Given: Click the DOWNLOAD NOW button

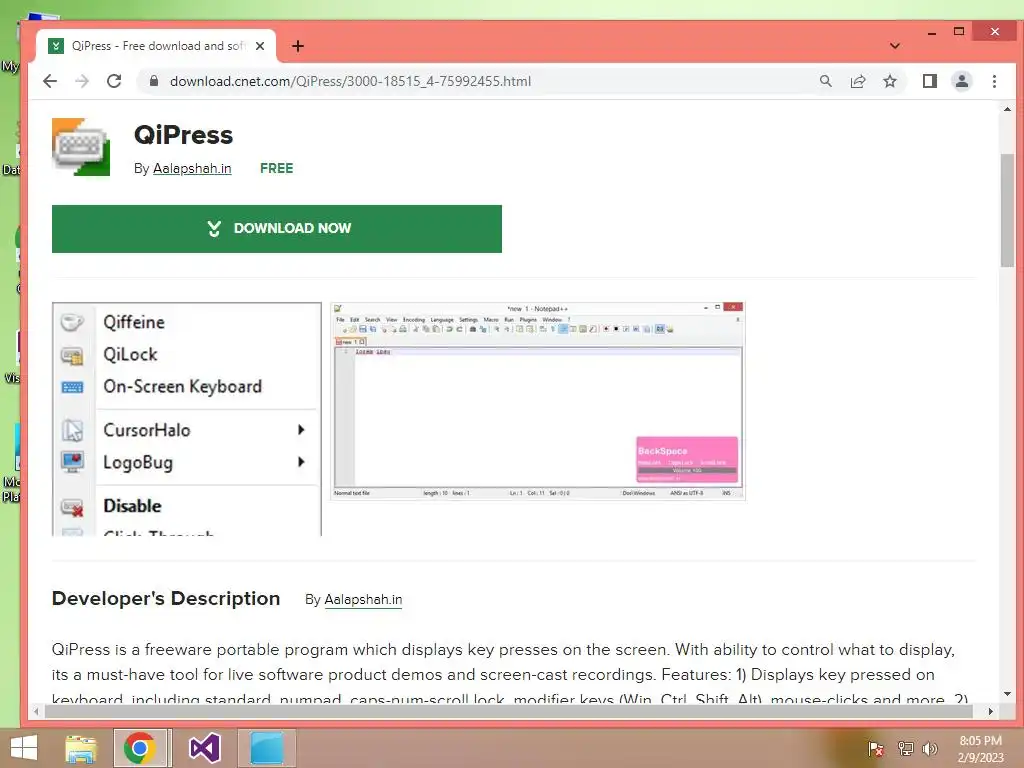Looking at the screenshot, I should tap(277, 229).
